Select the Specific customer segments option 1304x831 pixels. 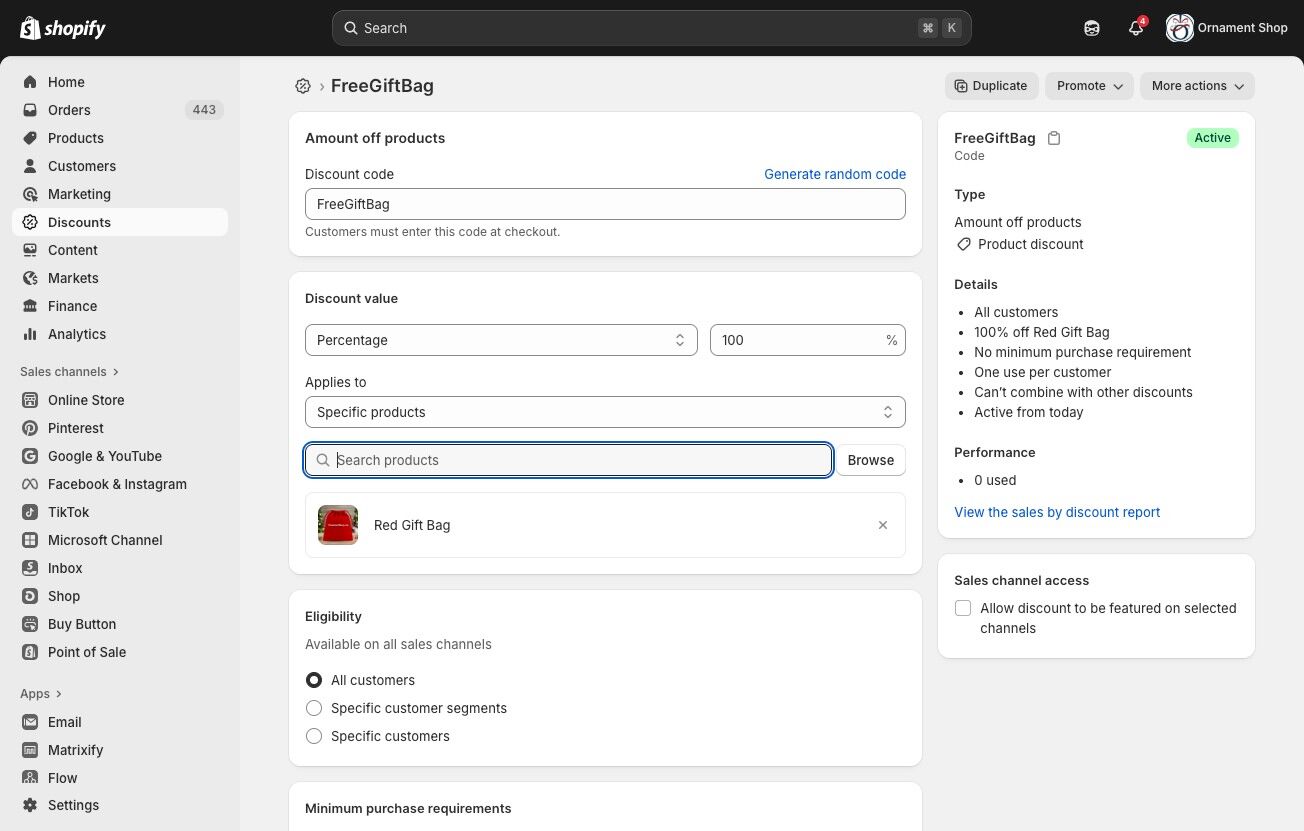(x=314, y=708)
